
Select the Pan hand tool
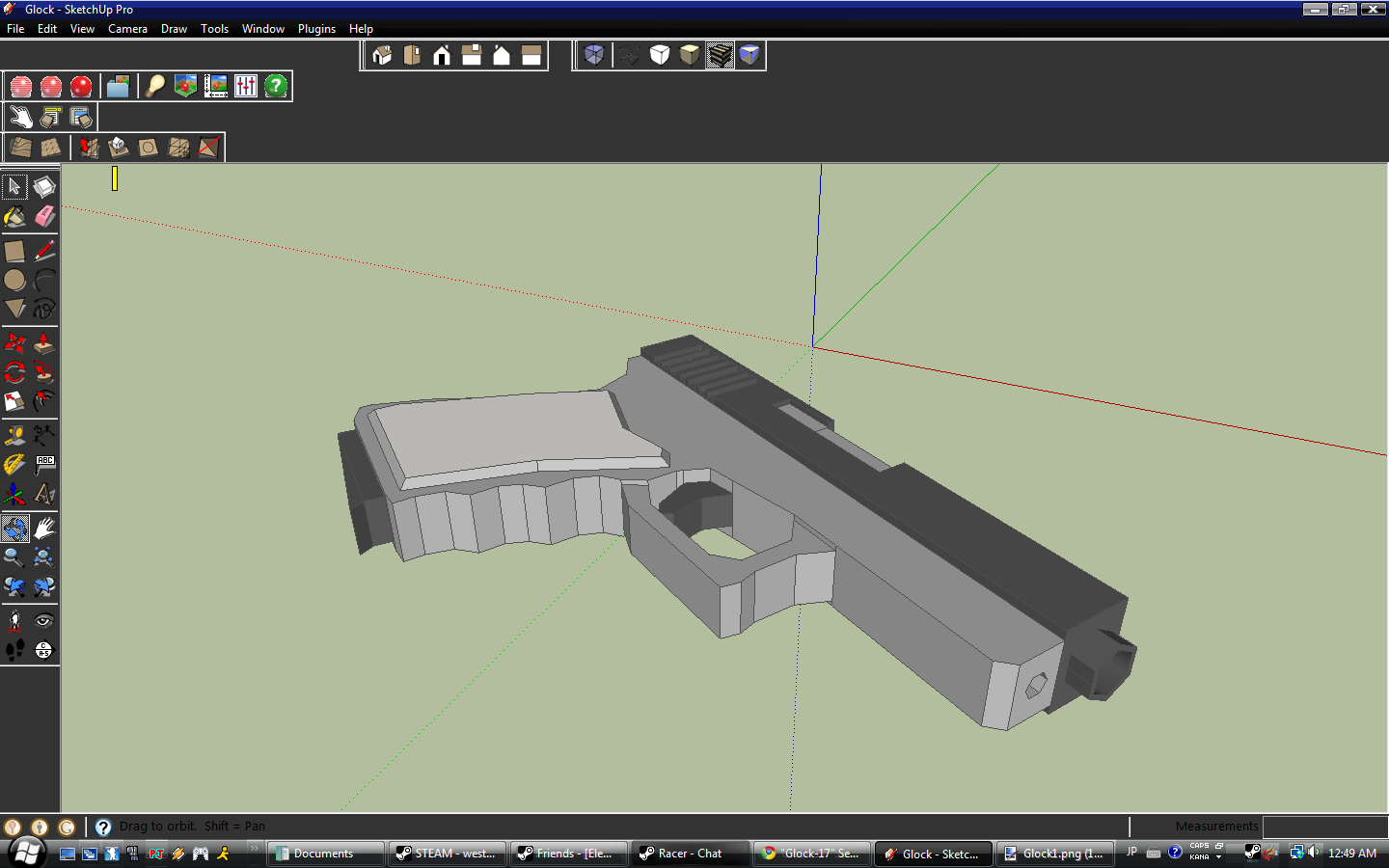coord(44,528)
